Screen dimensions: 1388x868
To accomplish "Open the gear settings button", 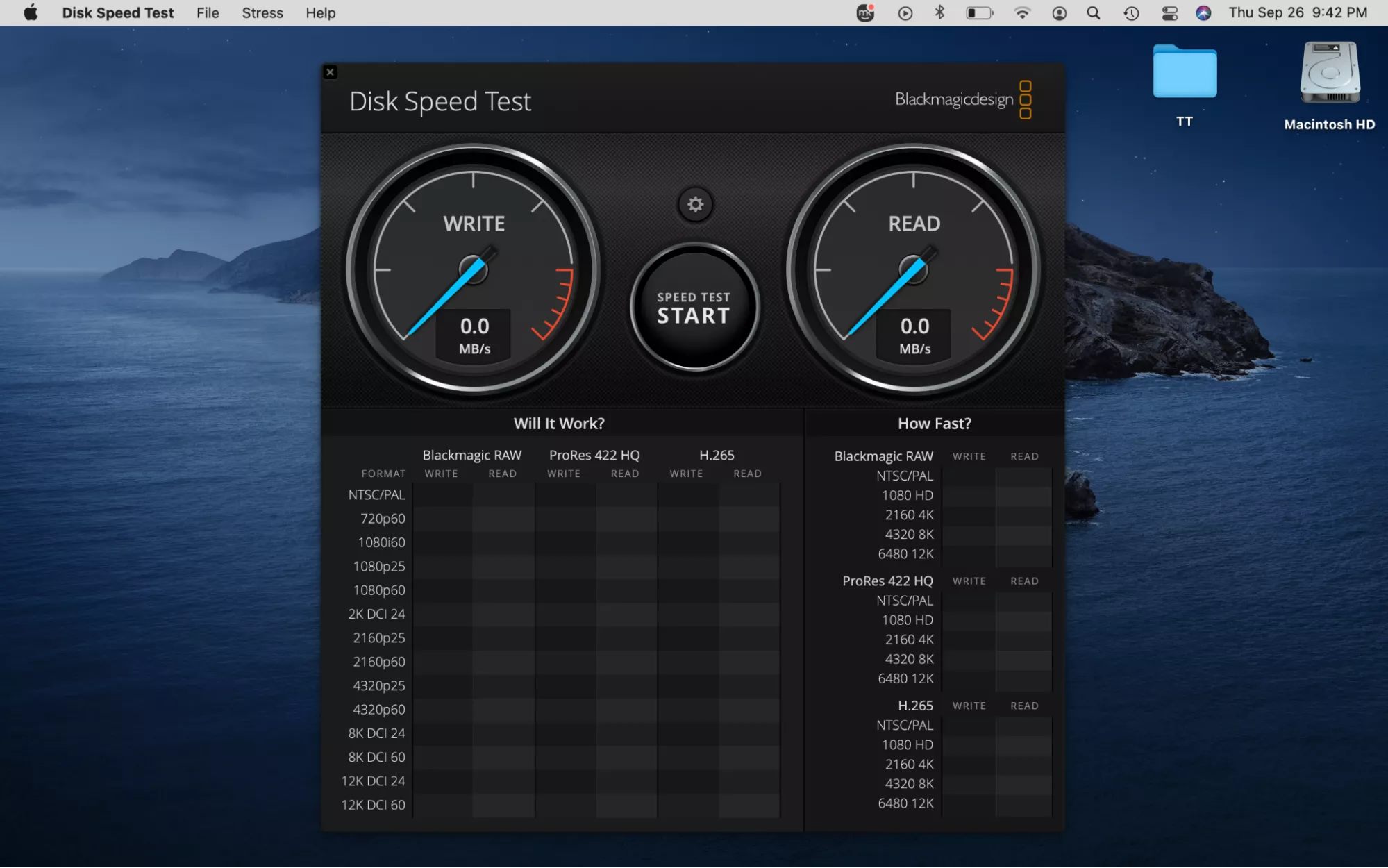I will (695, 205).
